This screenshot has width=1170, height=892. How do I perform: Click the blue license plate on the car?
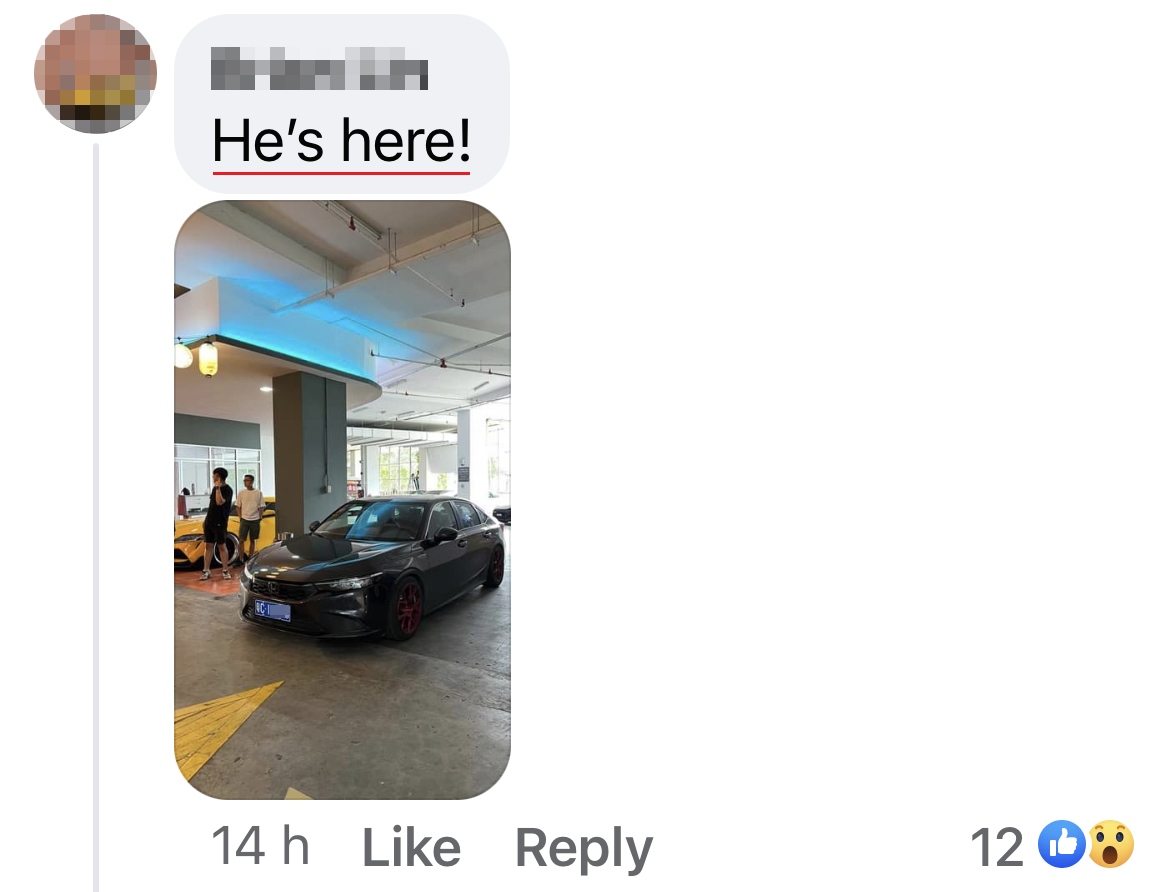[x=272, y=611]
